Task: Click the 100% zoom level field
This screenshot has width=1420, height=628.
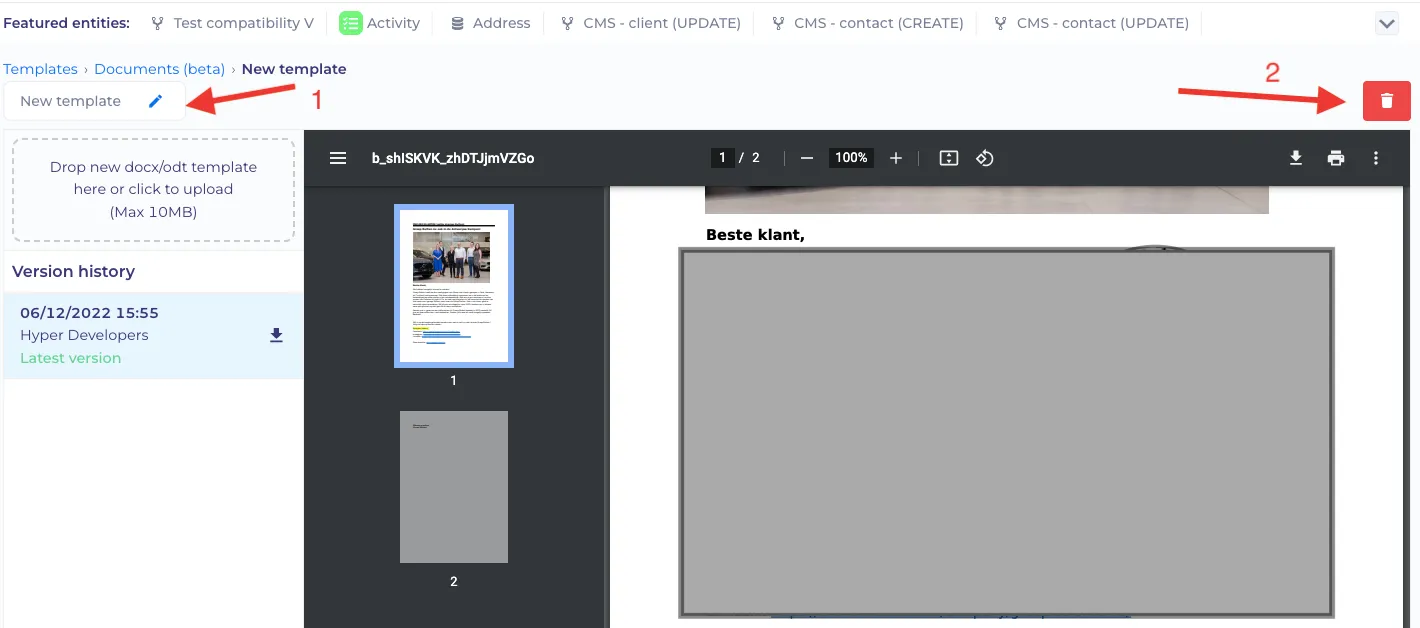Action: (x=851, y=158)
